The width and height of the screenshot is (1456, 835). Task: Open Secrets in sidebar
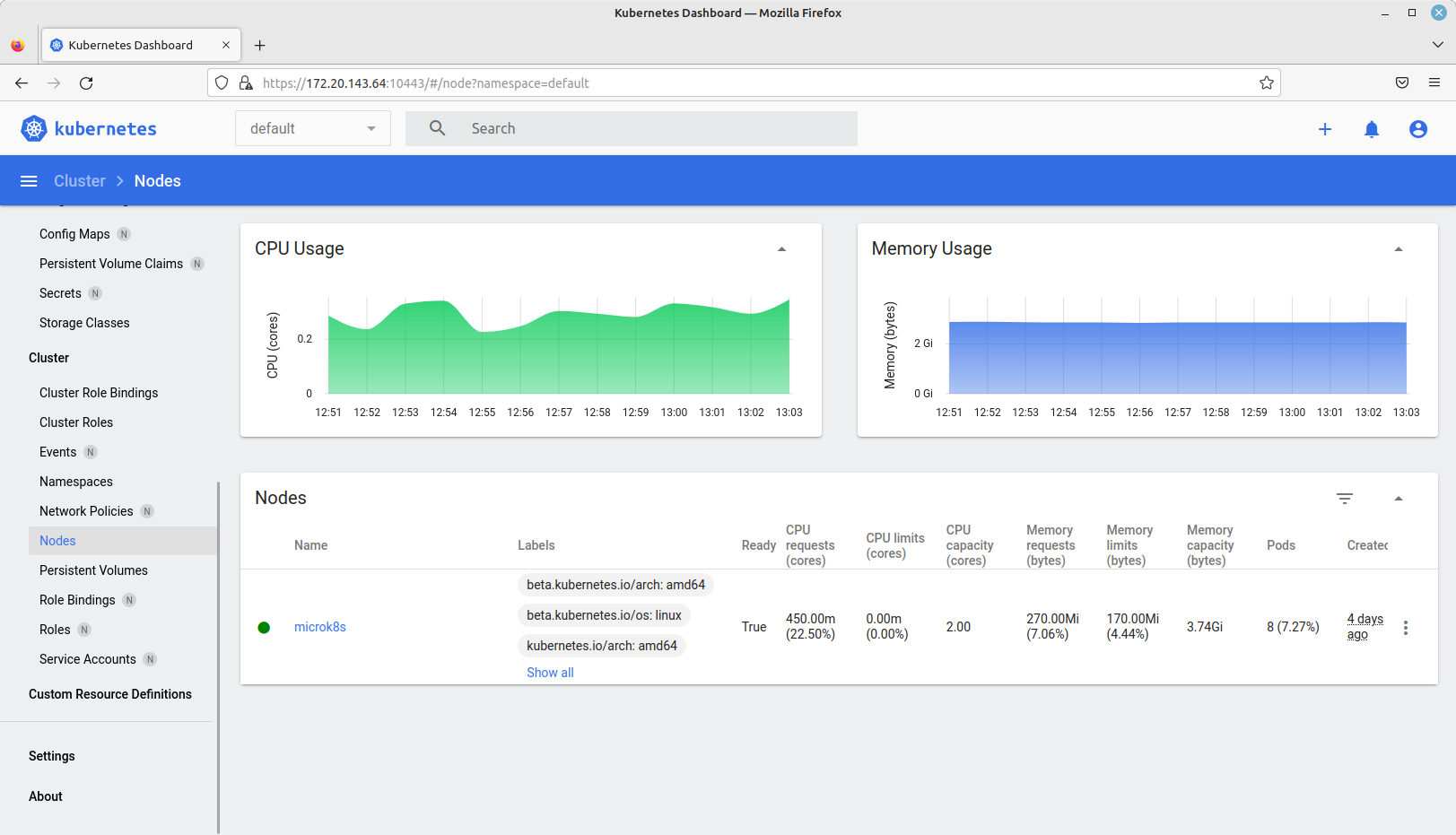(60, 293)
